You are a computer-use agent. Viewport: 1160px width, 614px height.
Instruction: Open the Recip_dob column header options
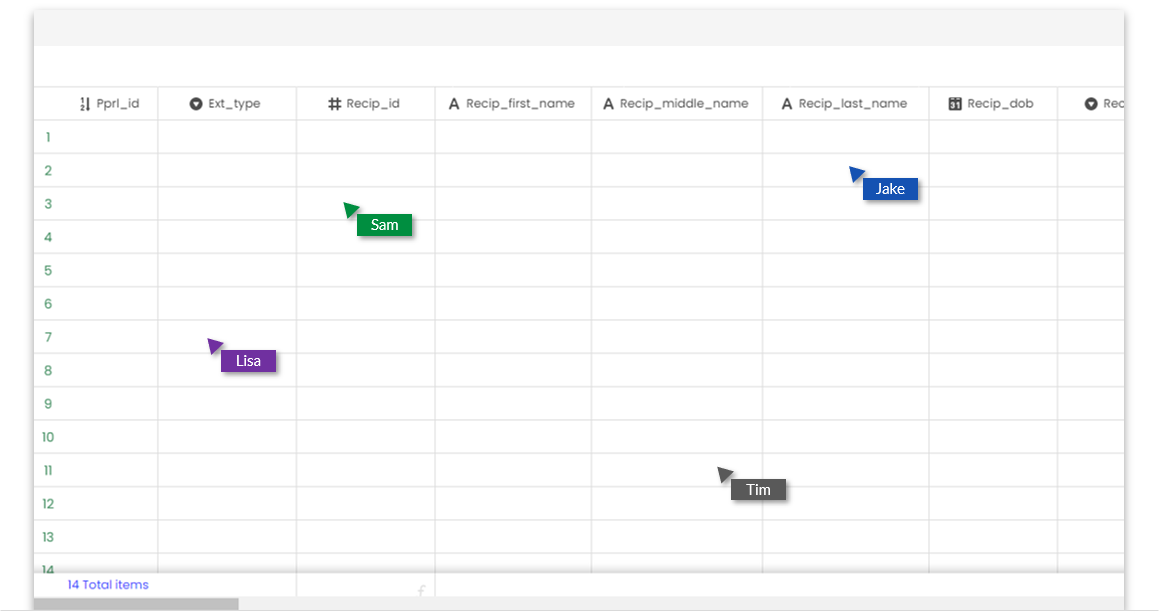pos(993,103)
